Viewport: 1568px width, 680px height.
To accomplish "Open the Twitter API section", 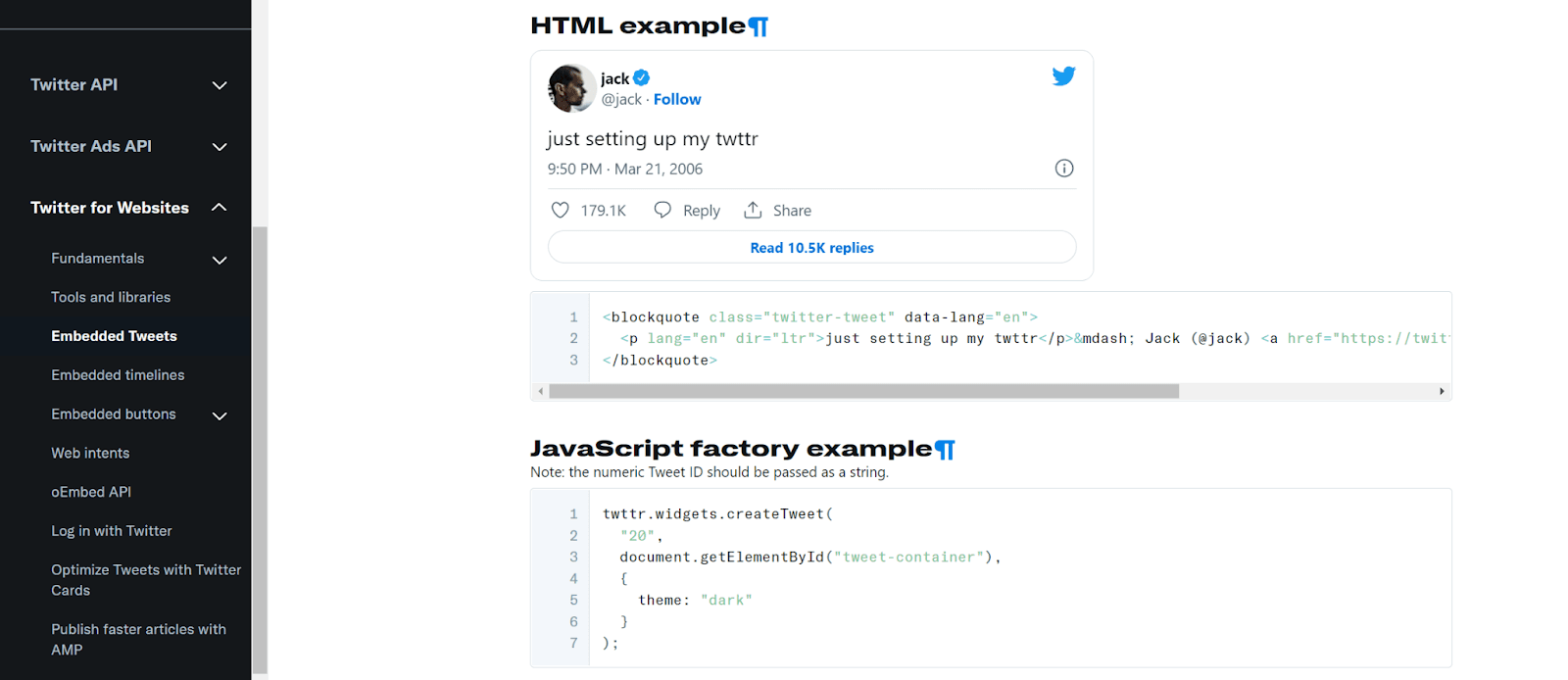I will 73,85.
